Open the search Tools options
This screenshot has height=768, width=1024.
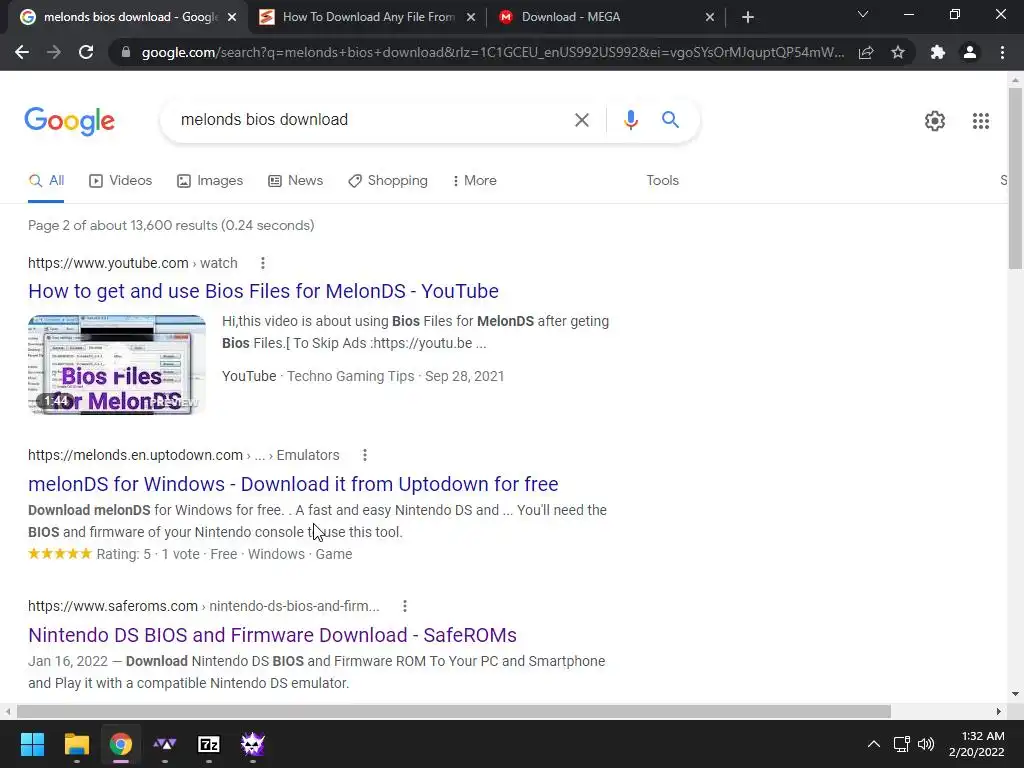click(x=662, y=181)
